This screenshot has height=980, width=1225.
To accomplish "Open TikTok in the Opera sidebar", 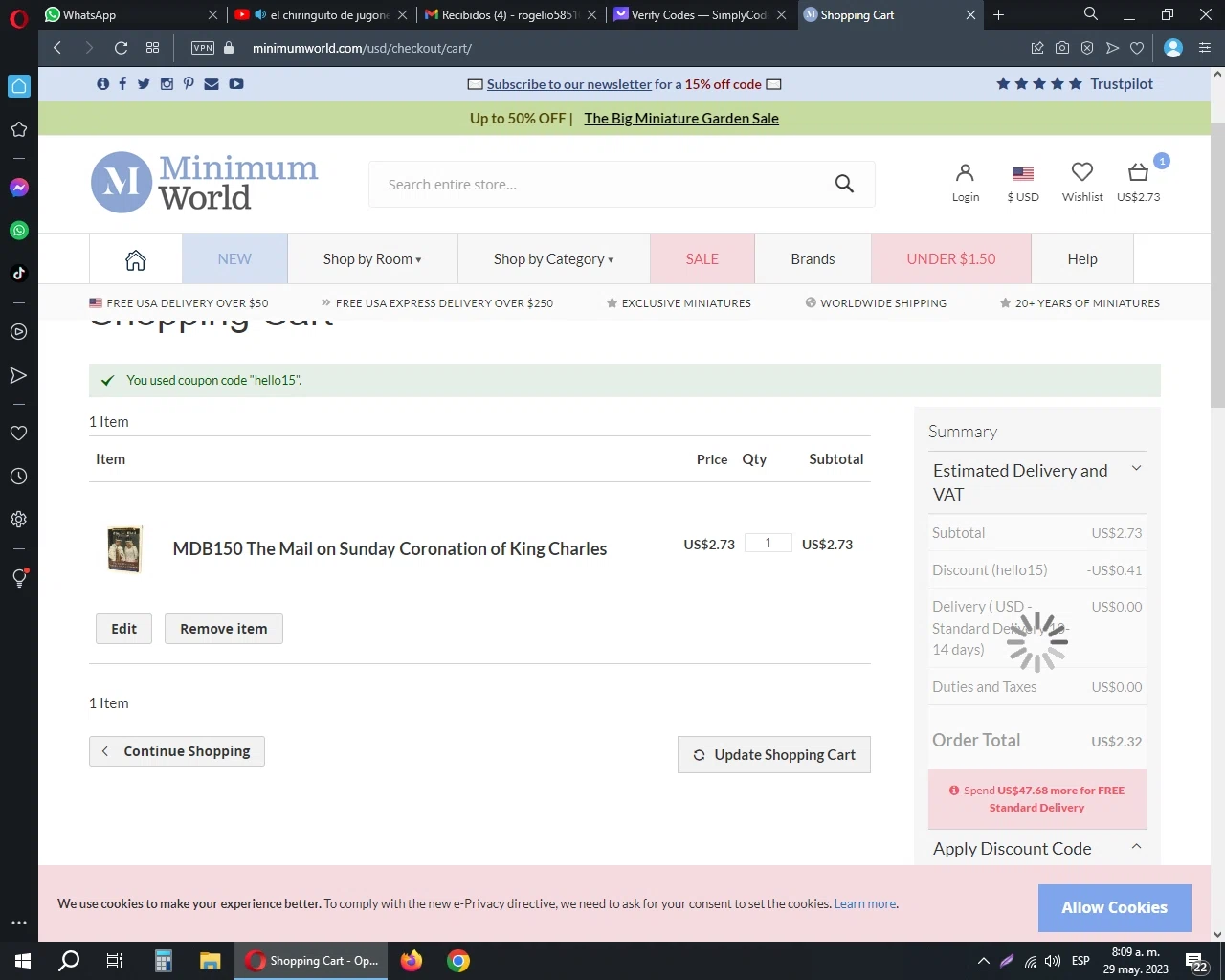I will [x=19, y=274].
